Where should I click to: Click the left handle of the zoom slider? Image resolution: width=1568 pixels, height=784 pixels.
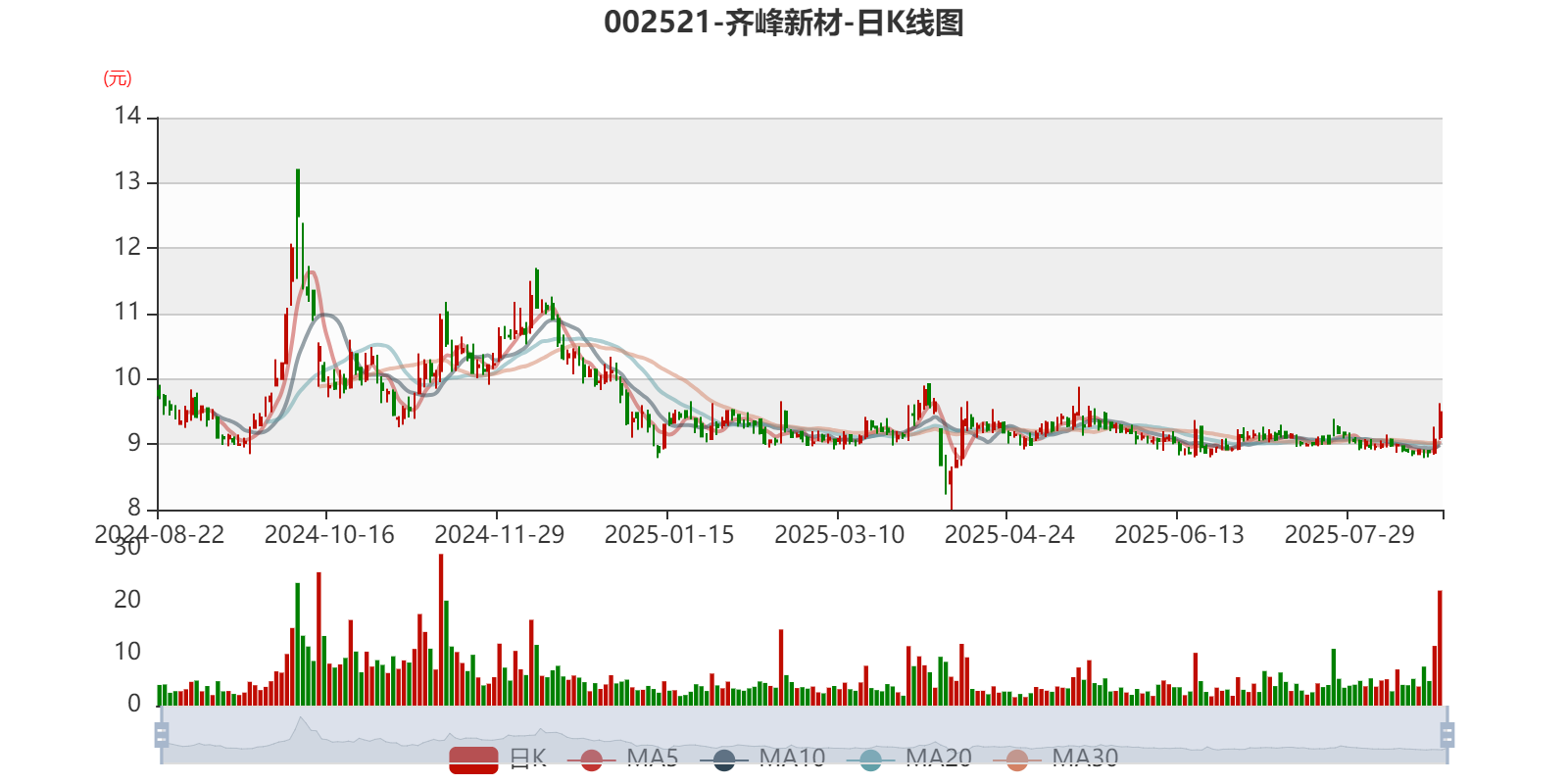pos(162,735)
